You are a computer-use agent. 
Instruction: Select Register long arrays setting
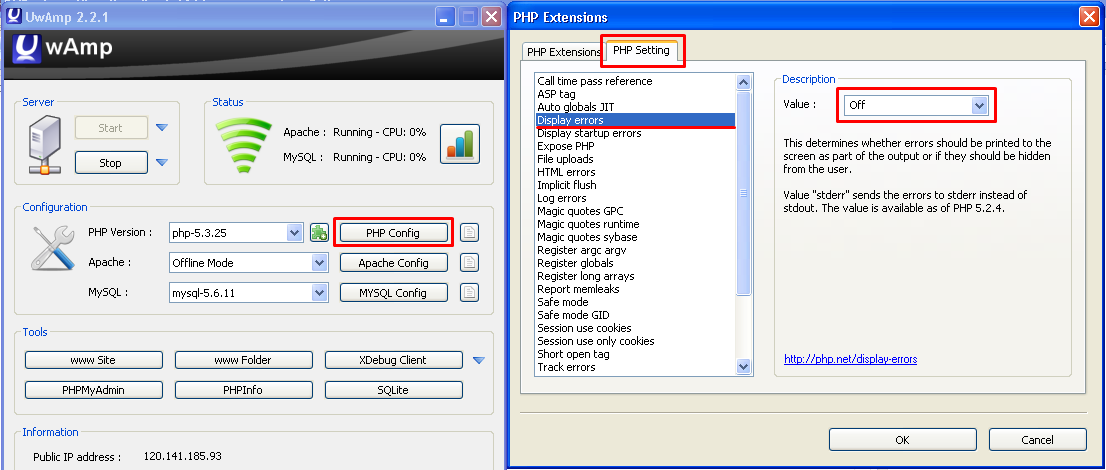pos(635,276)
